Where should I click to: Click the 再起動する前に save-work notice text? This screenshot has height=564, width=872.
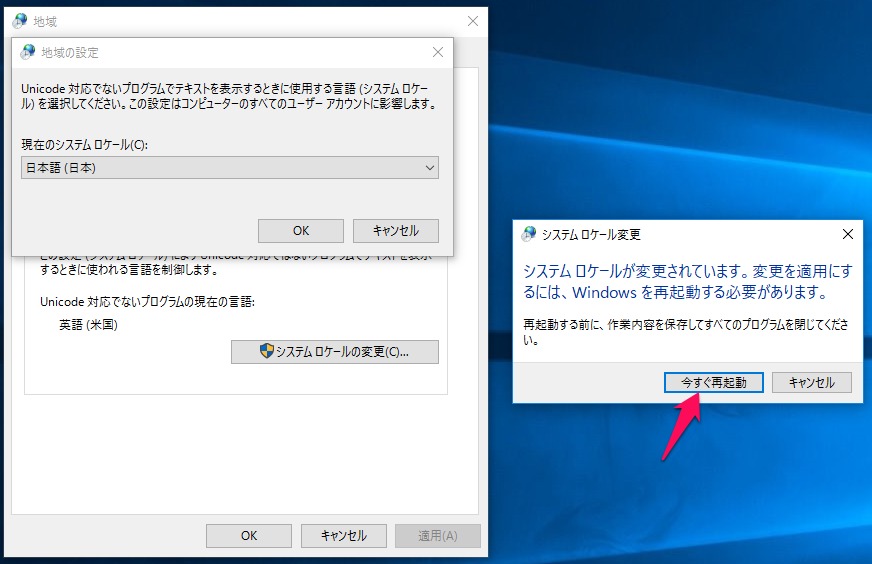[x=686, y=332]
